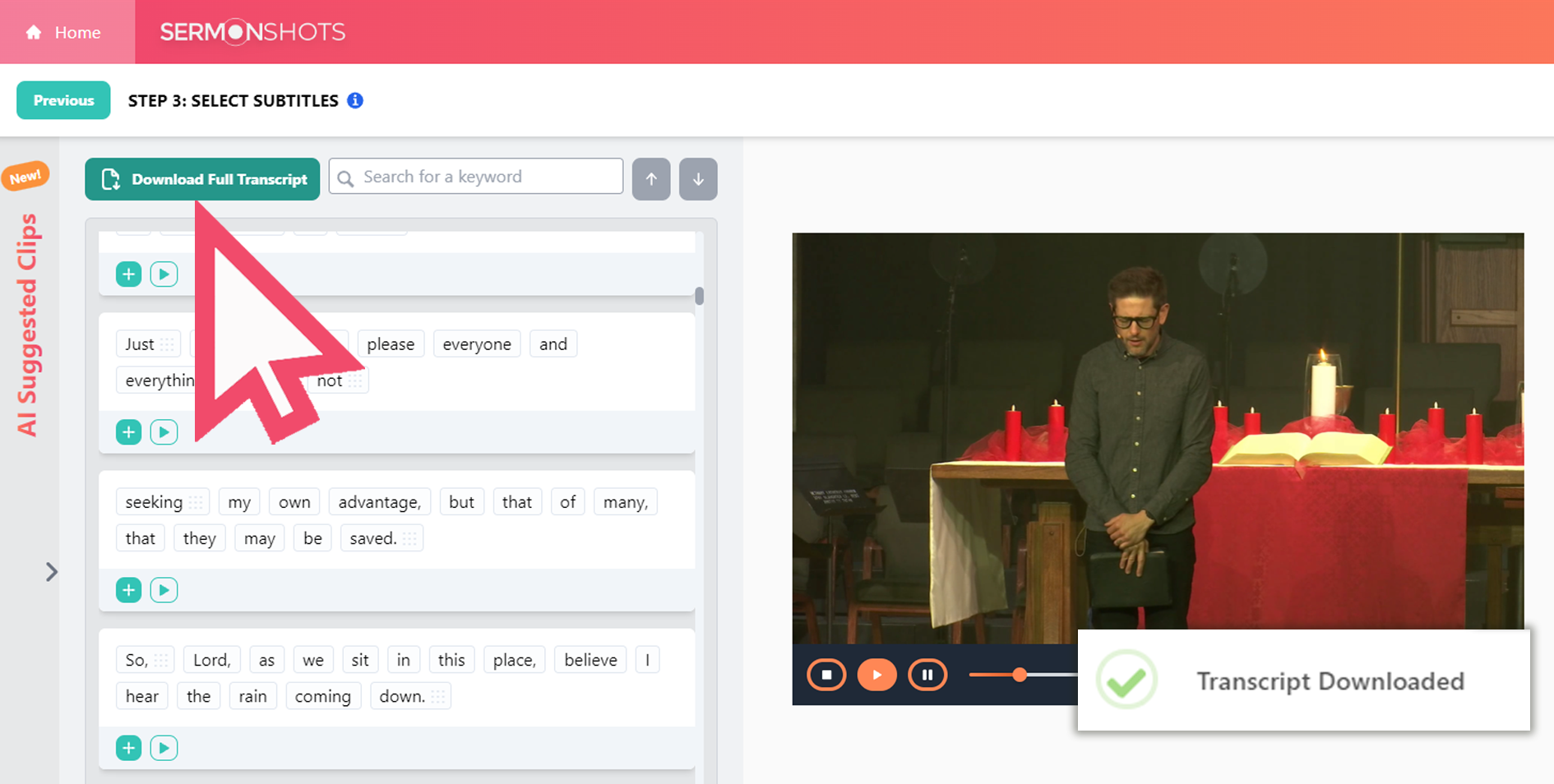Click the info icon next to Select Subtitles
1554x784 pixels.
tap(355, 100)
